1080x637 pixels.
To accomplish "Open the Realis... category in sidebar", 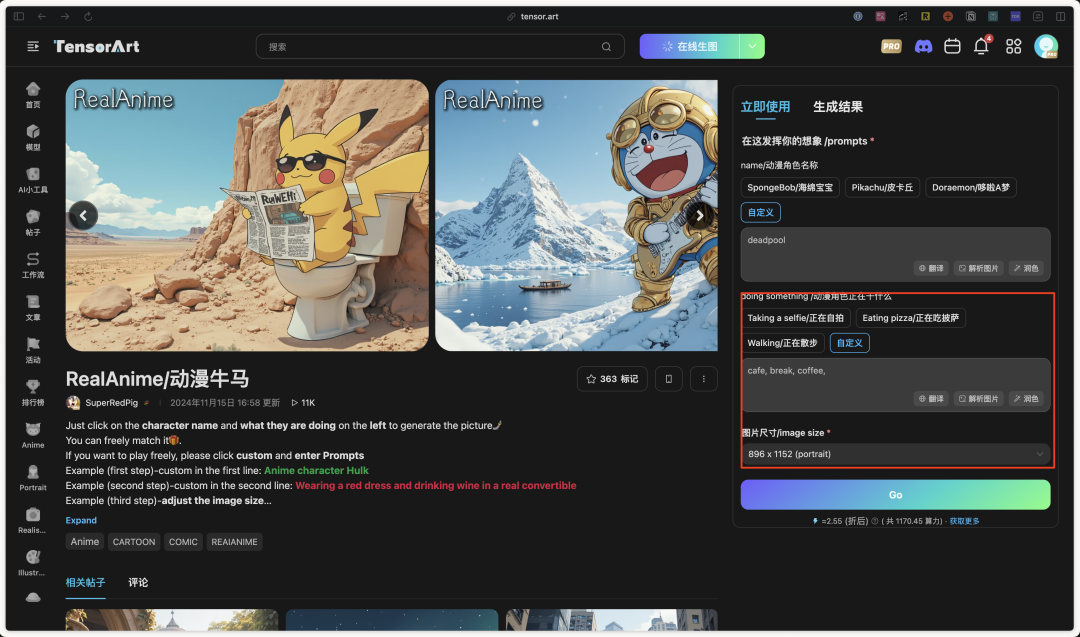I will 33,521.
